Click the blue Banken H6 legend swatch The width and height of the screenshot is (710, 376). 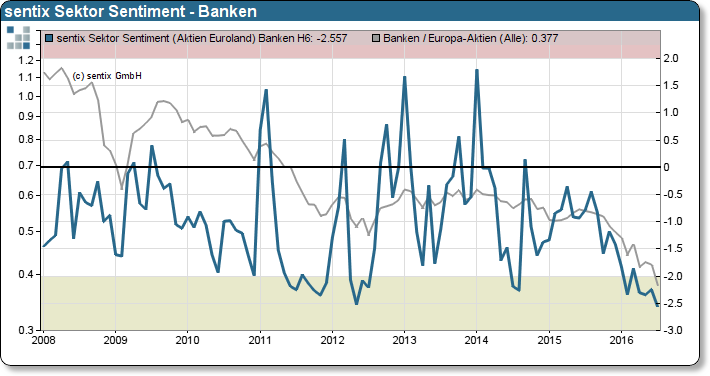(x=50, y=39)
